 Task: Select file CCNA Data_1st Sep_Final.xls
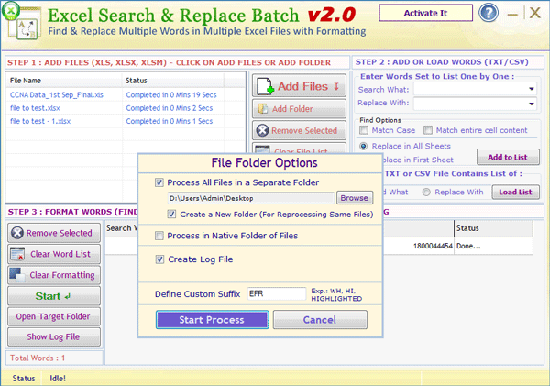[57, 95]
